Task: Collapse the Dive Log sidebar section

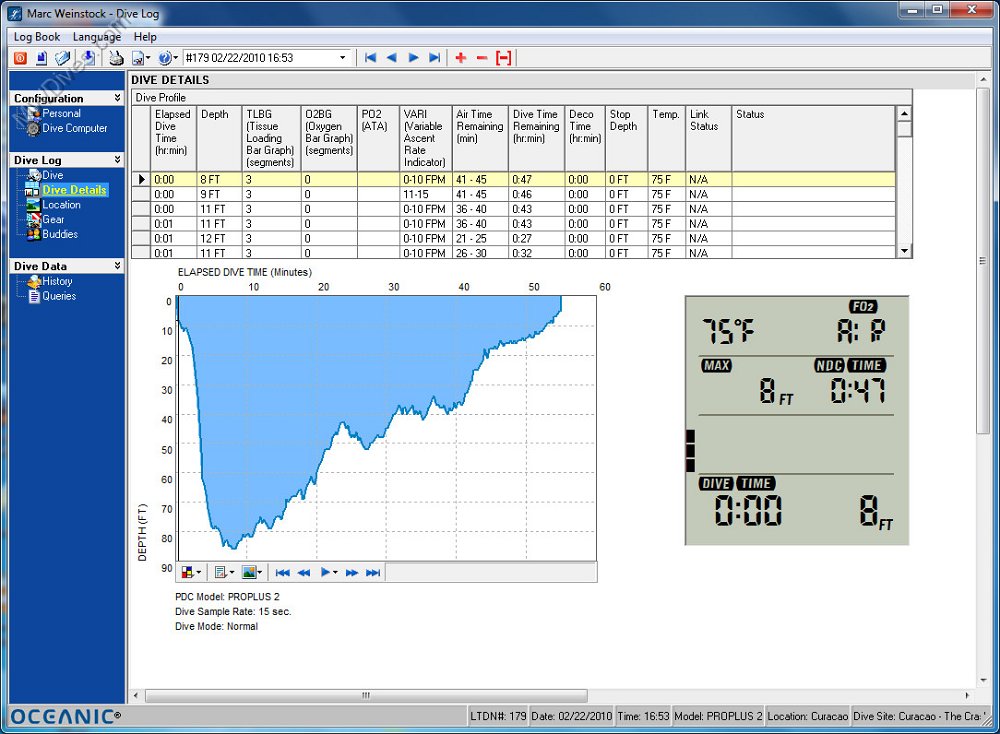Action: point(117,159)
